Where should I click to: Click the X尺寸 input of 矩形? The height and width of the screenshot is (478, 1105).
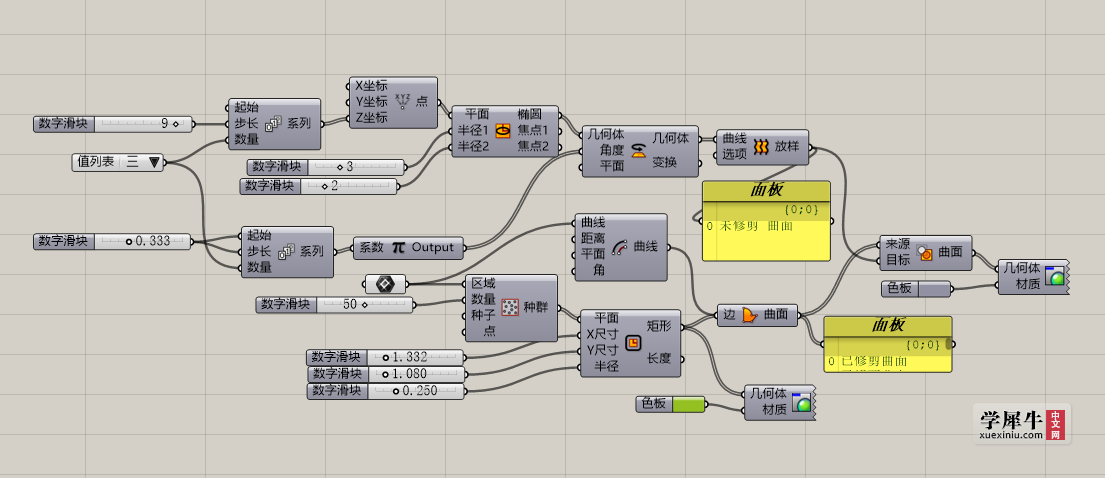(x=603, y=333)
